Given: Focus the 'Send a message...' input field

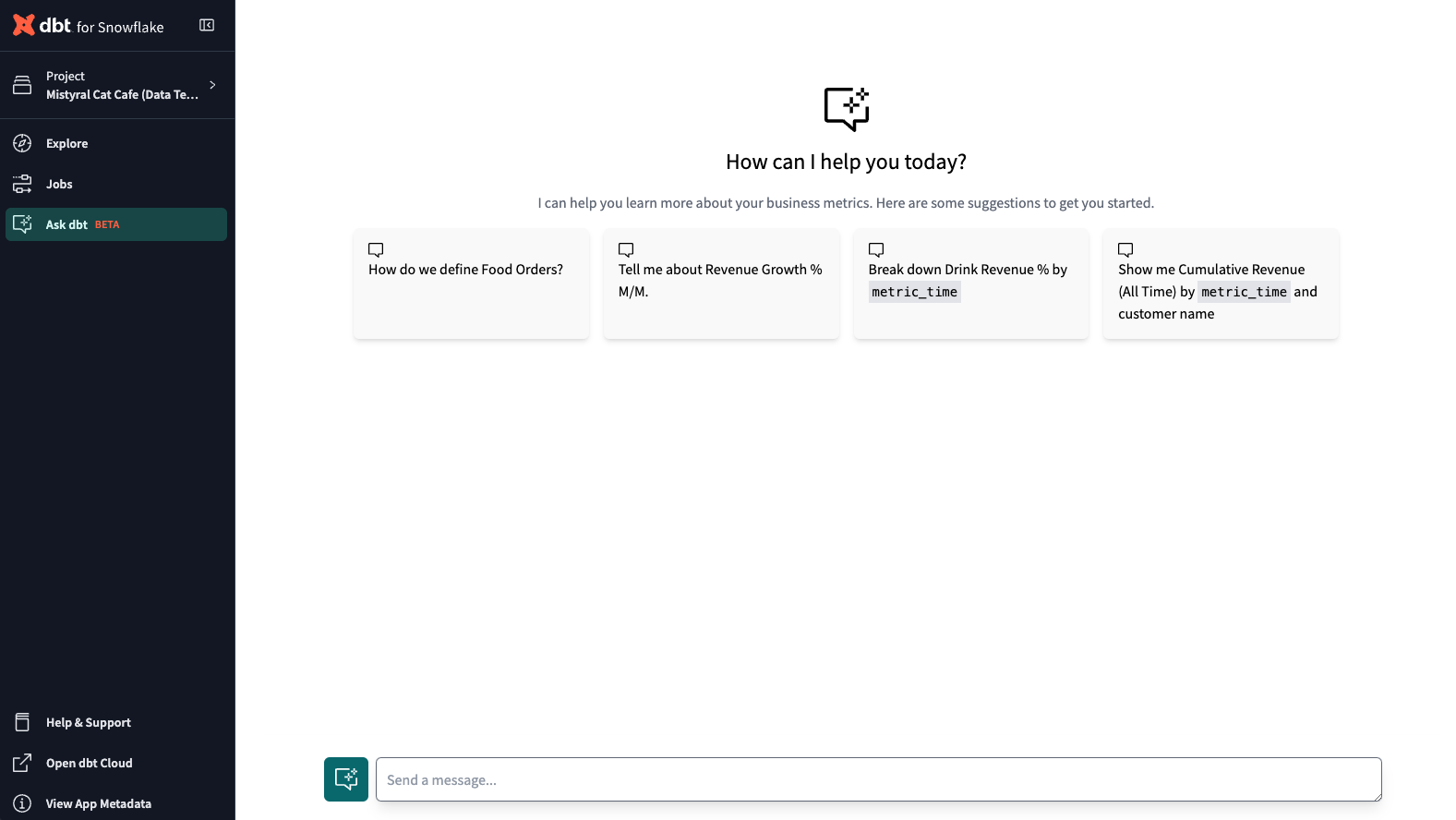Looking at the screenshot, I should [x=878, y=779].
